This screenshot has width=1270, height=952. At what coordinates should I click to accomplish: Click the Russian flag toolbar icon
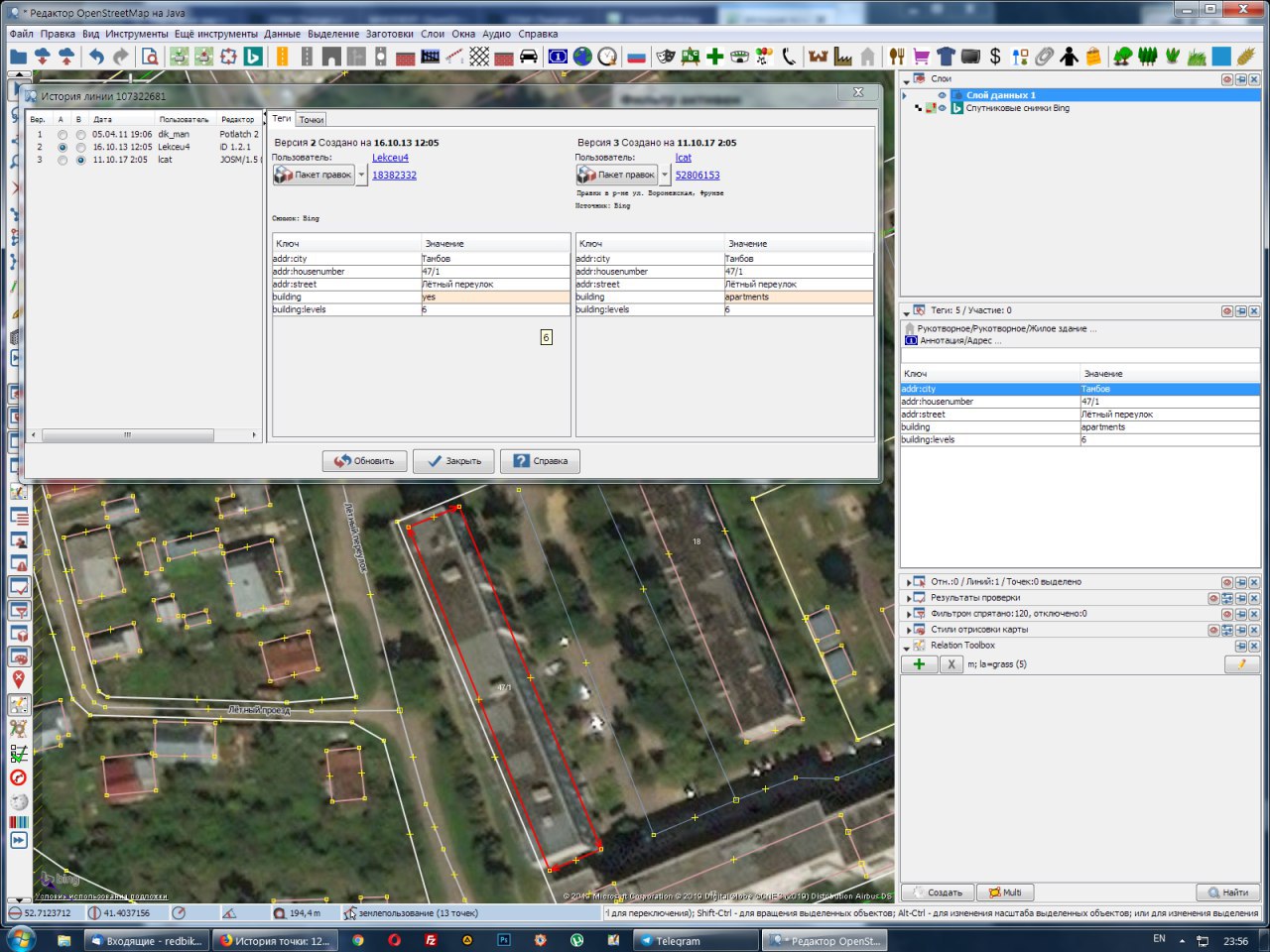[x=636, y=57]
